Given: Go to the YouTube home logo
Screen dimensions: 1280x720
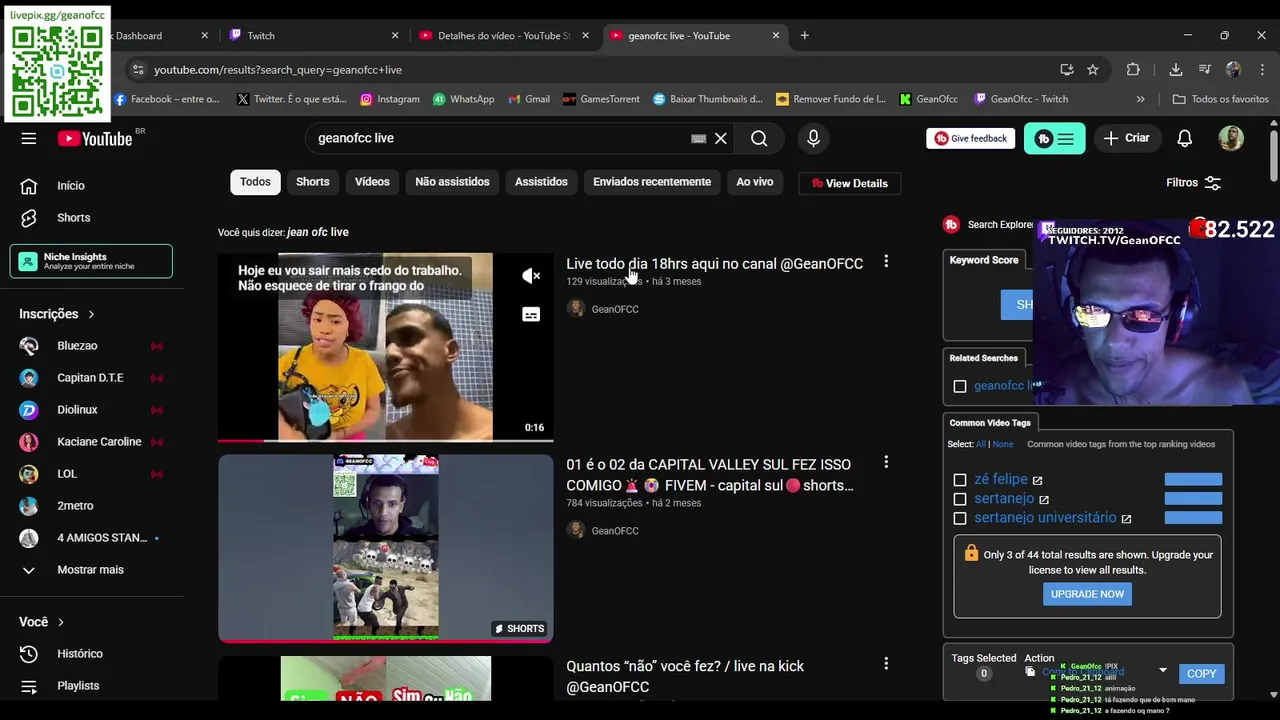Looking at the screenshot, I should tap(95, 139).
